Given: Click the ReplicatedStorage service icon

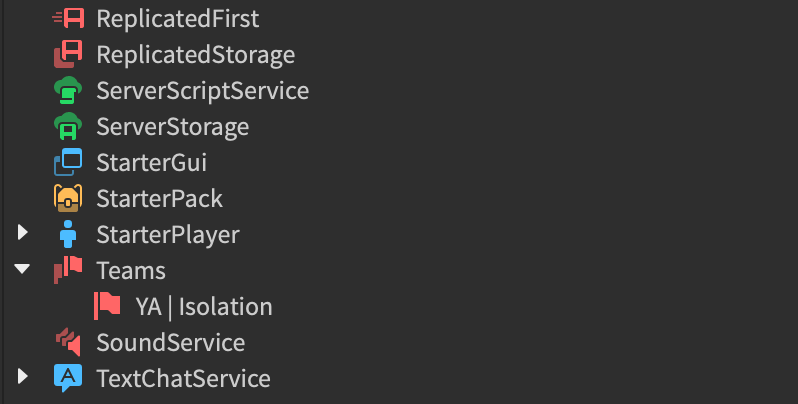Looking at the screenshot, I should click(x=68, y=55).
